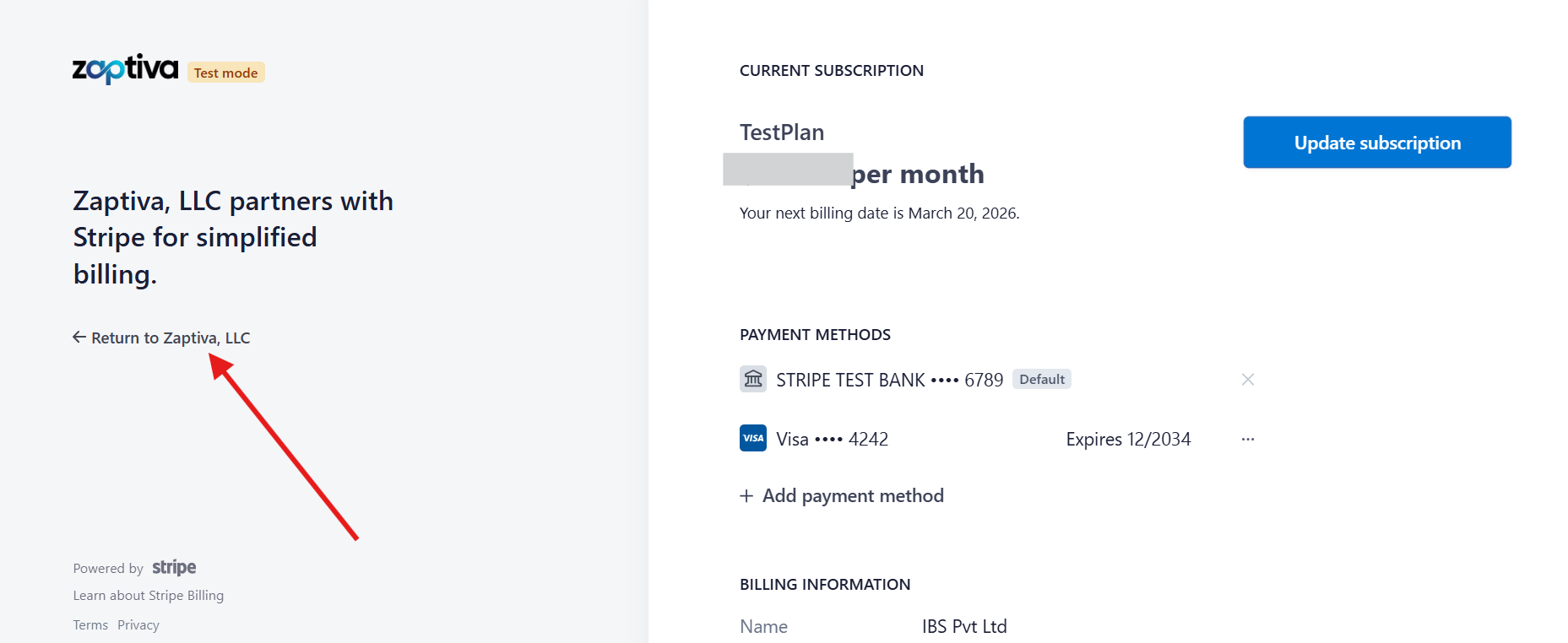This screenshot has width=1568, height=643.
Task: Click the Zaptiva logo
Action: [125, 69]
